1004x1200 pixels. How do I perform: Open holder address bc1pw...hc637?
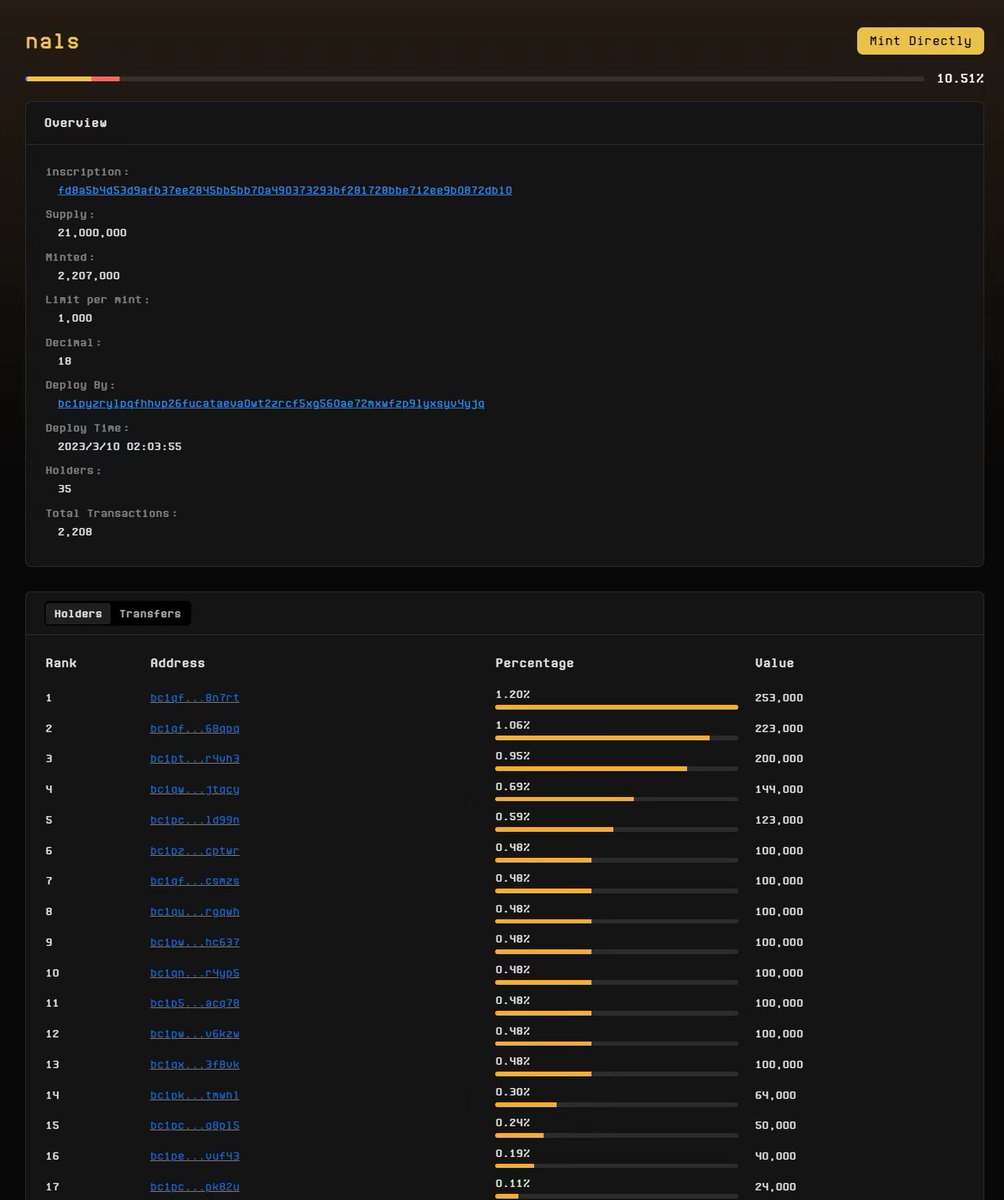(x=195, y=942)
